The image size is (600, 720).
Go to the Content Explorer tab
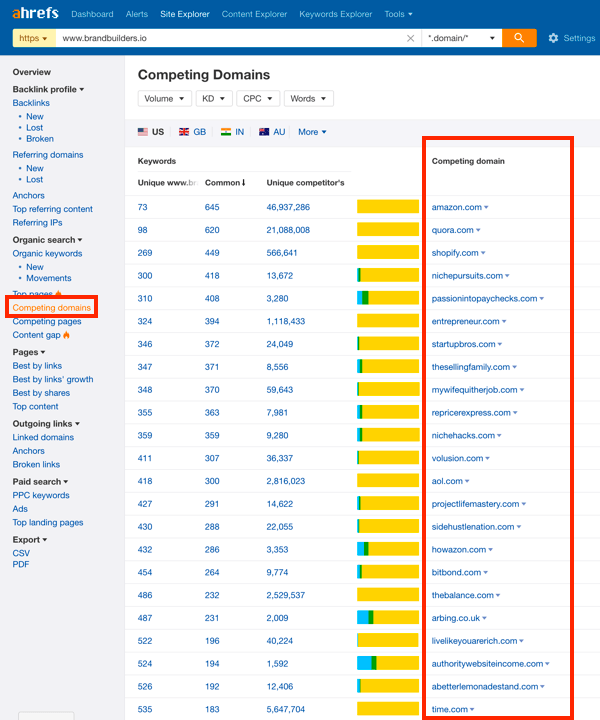[x=253, y=14]
